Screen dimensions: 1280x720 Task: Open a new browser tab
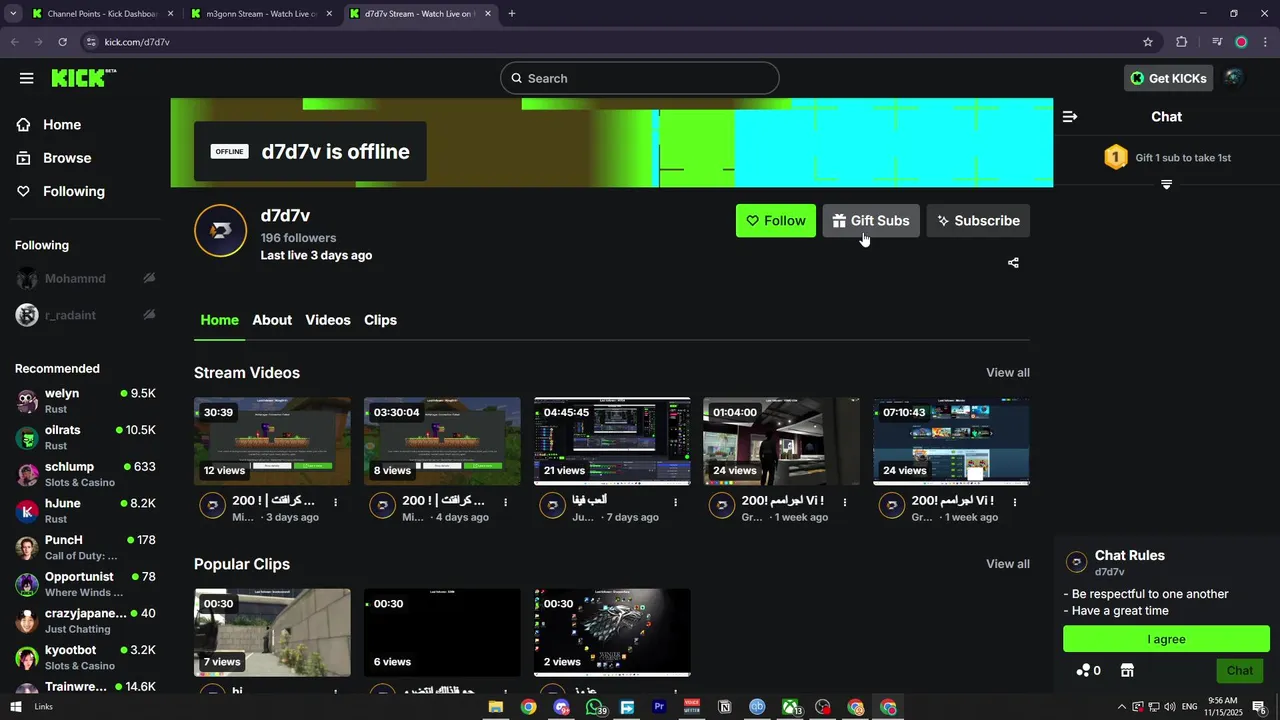512,14
